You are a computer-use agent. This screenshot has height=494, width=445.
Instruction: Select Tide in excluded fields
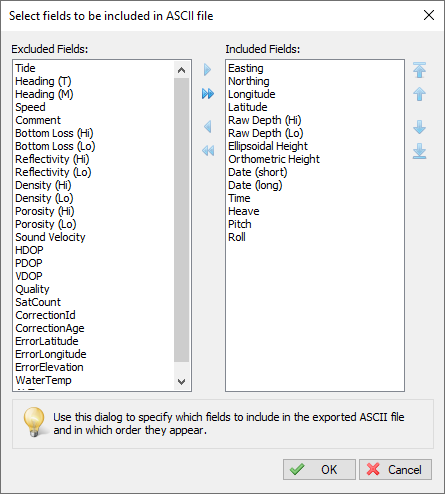point(25,68)
